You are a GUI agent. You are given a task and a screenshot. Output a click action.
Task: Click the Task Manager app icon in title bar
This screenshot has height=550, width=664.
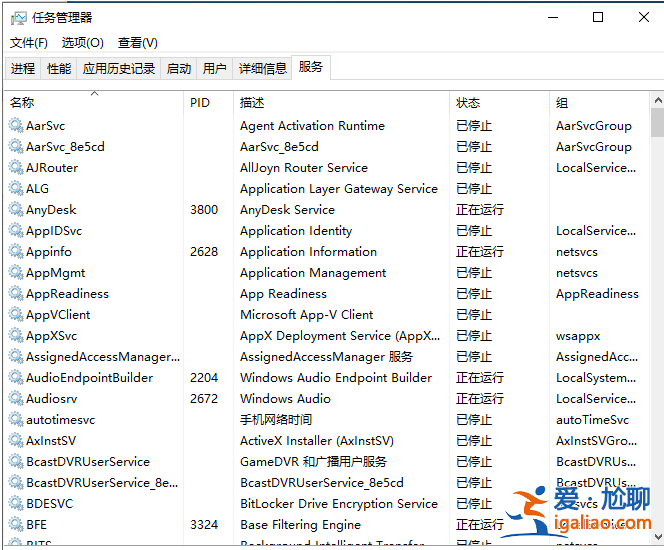[x=19, y=18]
